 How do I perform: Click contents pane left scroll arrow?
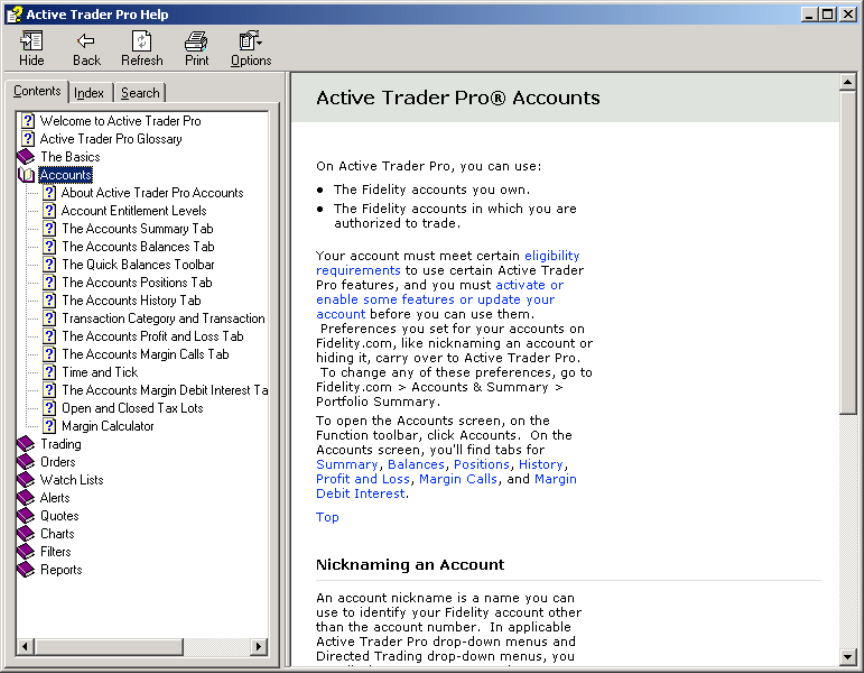pyautogui.click(x=25, y=646)
